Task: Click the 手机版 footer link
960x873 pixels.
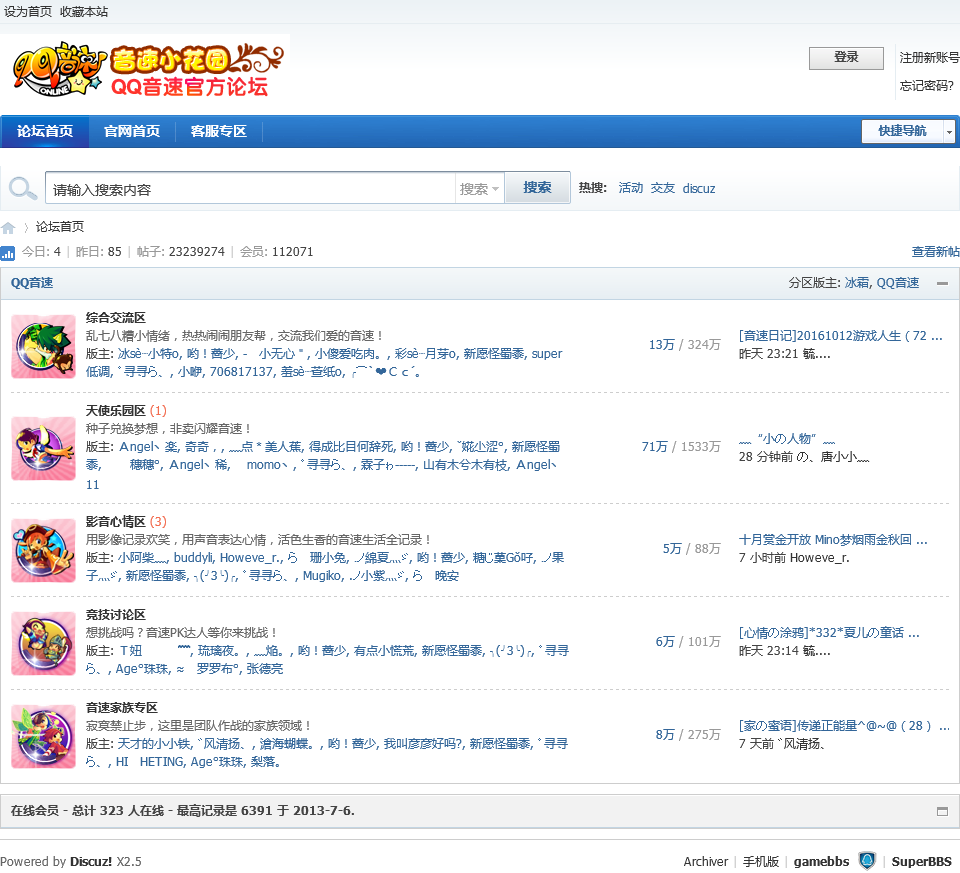Action: 760,861
